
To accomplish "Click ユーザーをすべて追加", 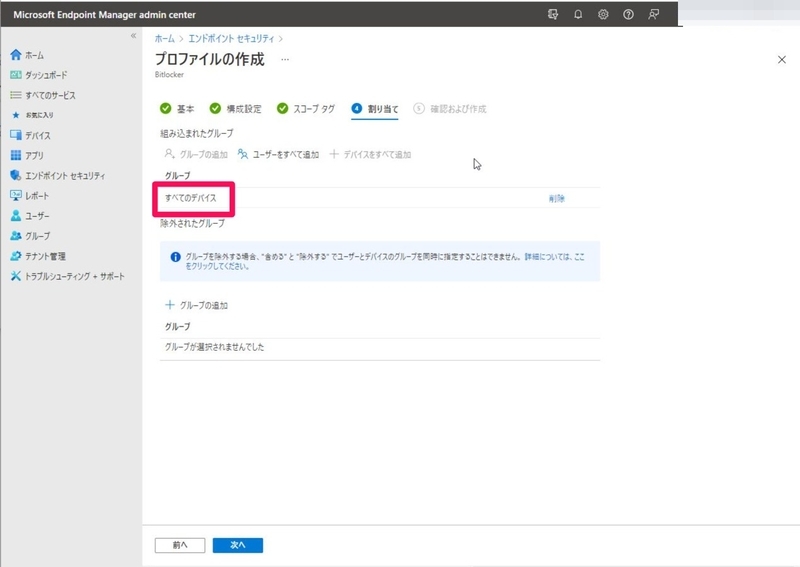I will point(278,154).
